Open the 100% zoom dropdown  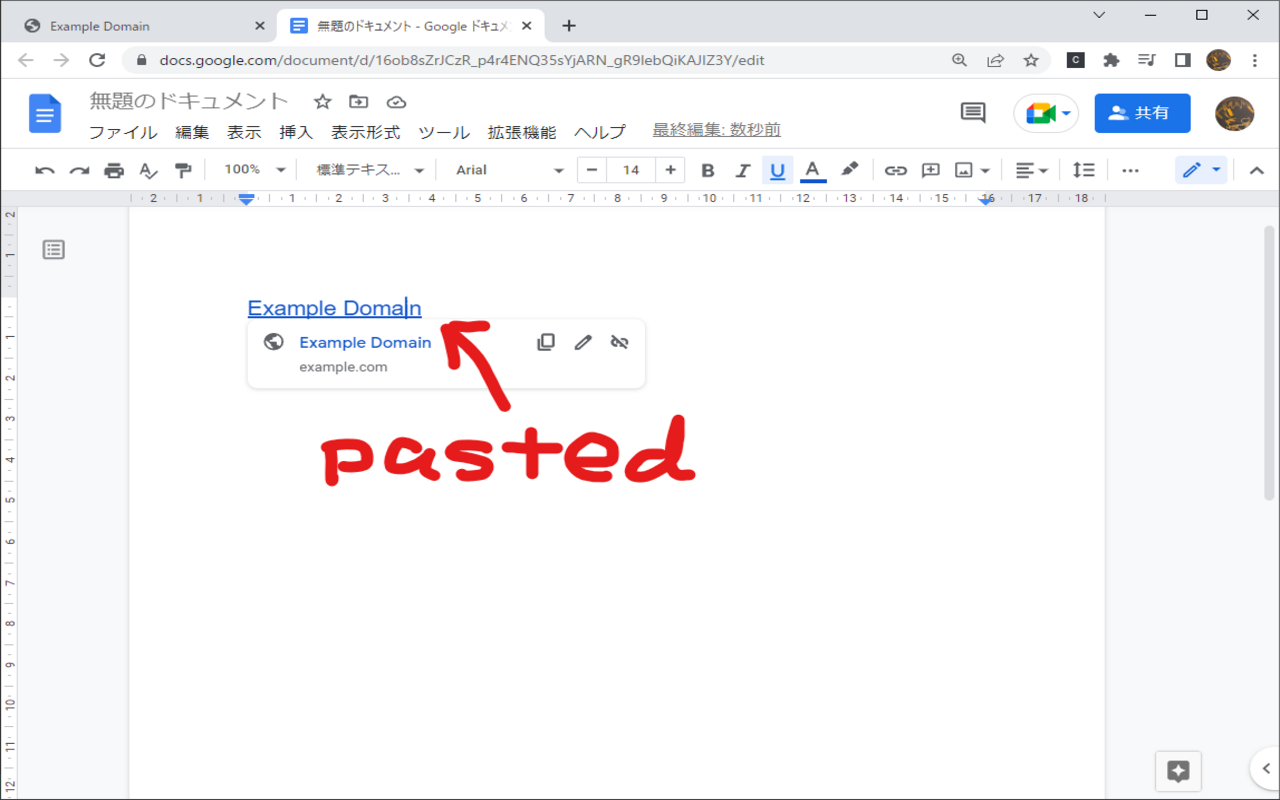[255, 170]
